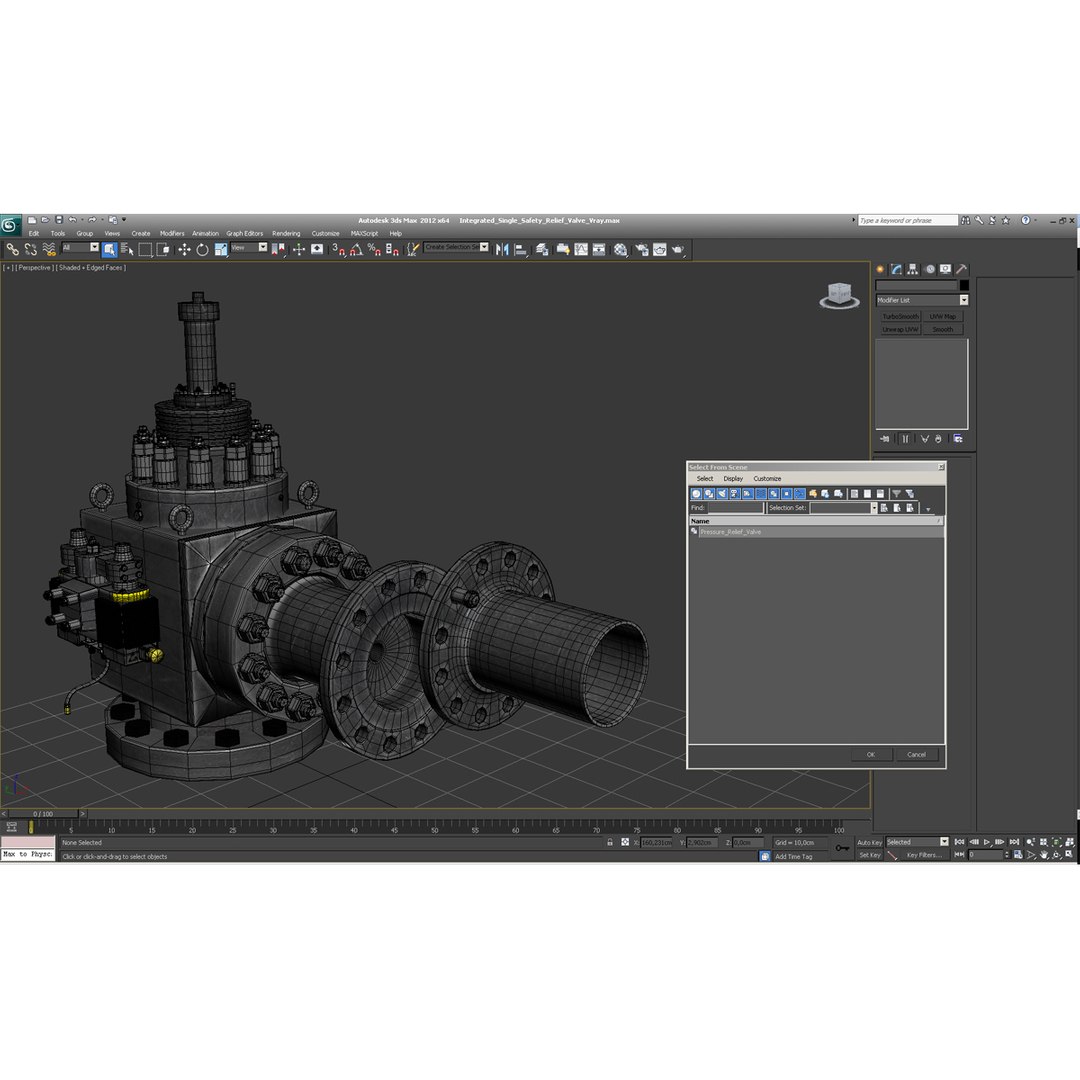Toggle Window/Crossing selection mode
1080x1080 pixels.
tap(163, 249)
